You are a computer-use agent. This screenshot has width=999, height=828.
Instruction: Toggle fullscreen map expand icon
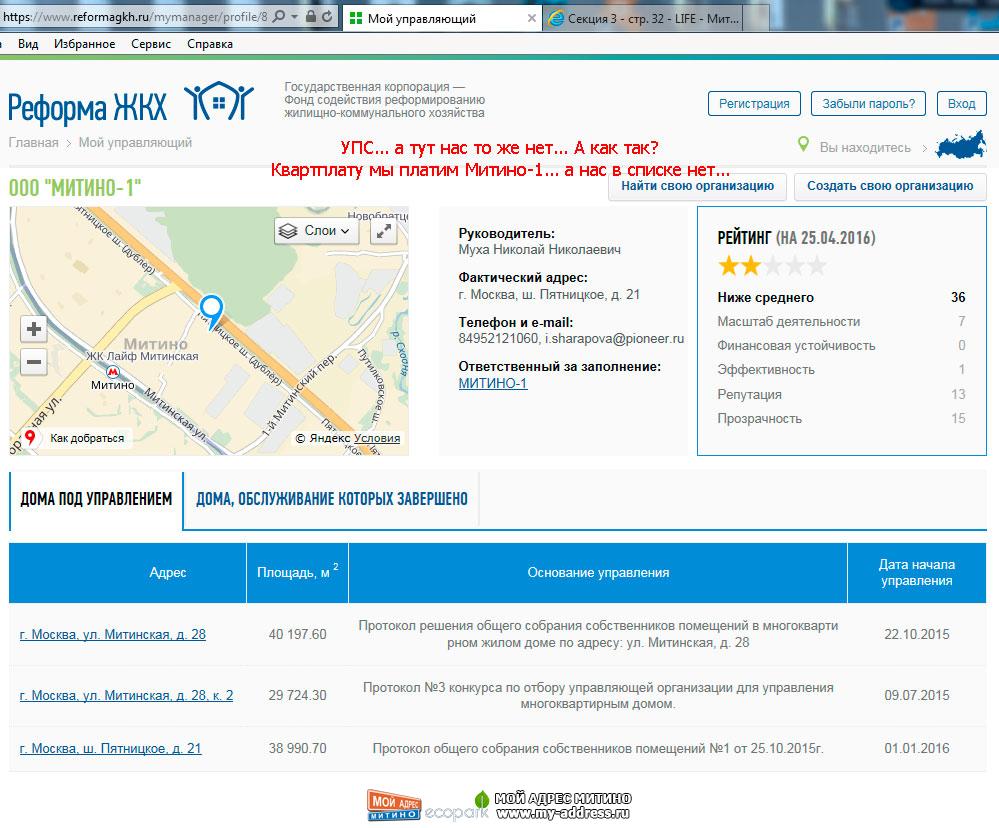tap(384, 231)
